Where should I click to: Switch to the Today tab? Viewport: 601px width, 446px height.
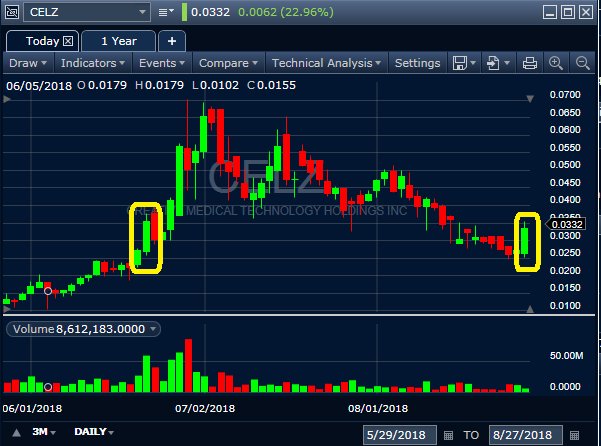42,41
